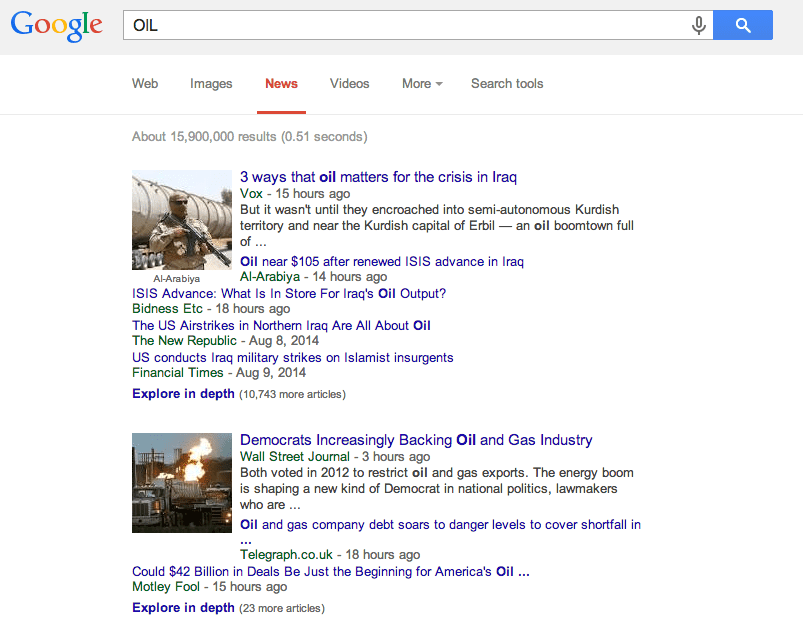This screenshot has width=803, height=620.
Task: Click 'Bidness Etc - 18 hours ago' source
Action: tap(211, 309)
